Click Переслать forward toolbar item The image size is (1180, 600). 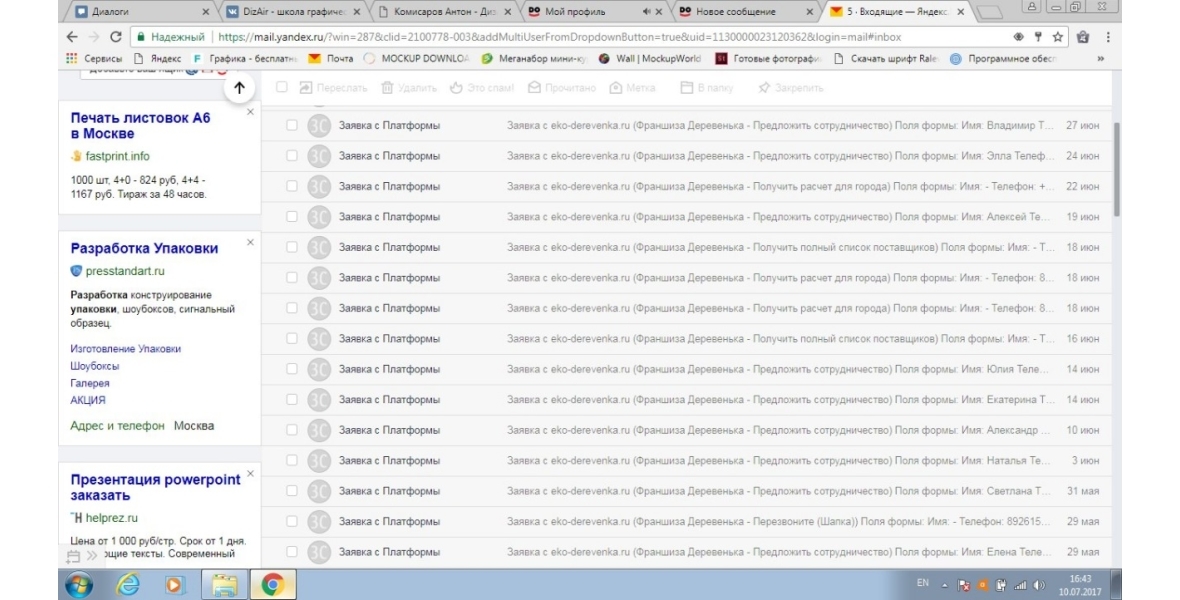[333, 88]
